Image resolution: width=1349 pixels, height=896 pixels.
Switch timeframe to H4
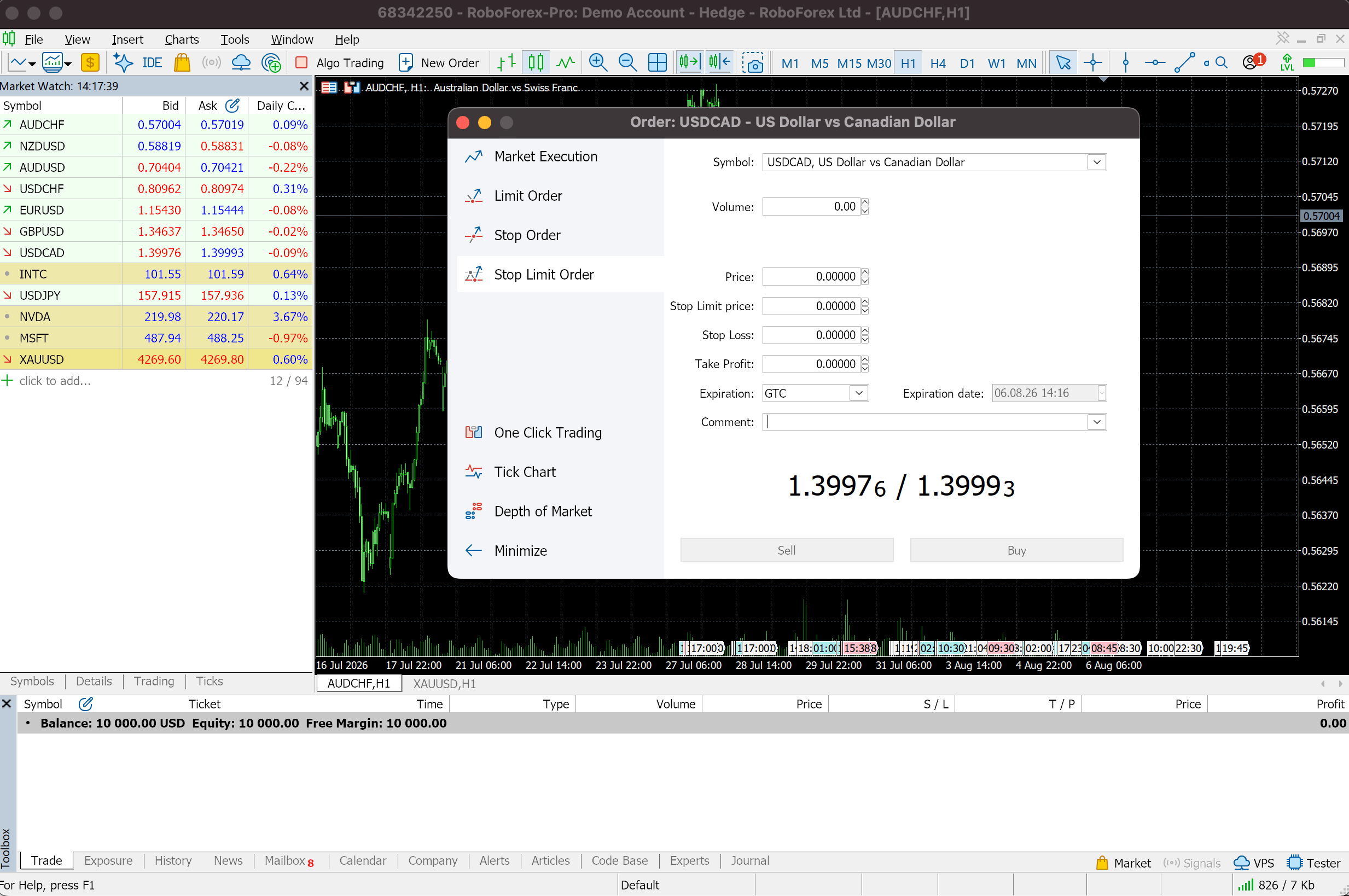pyautogui.click(x=938, y=63)
